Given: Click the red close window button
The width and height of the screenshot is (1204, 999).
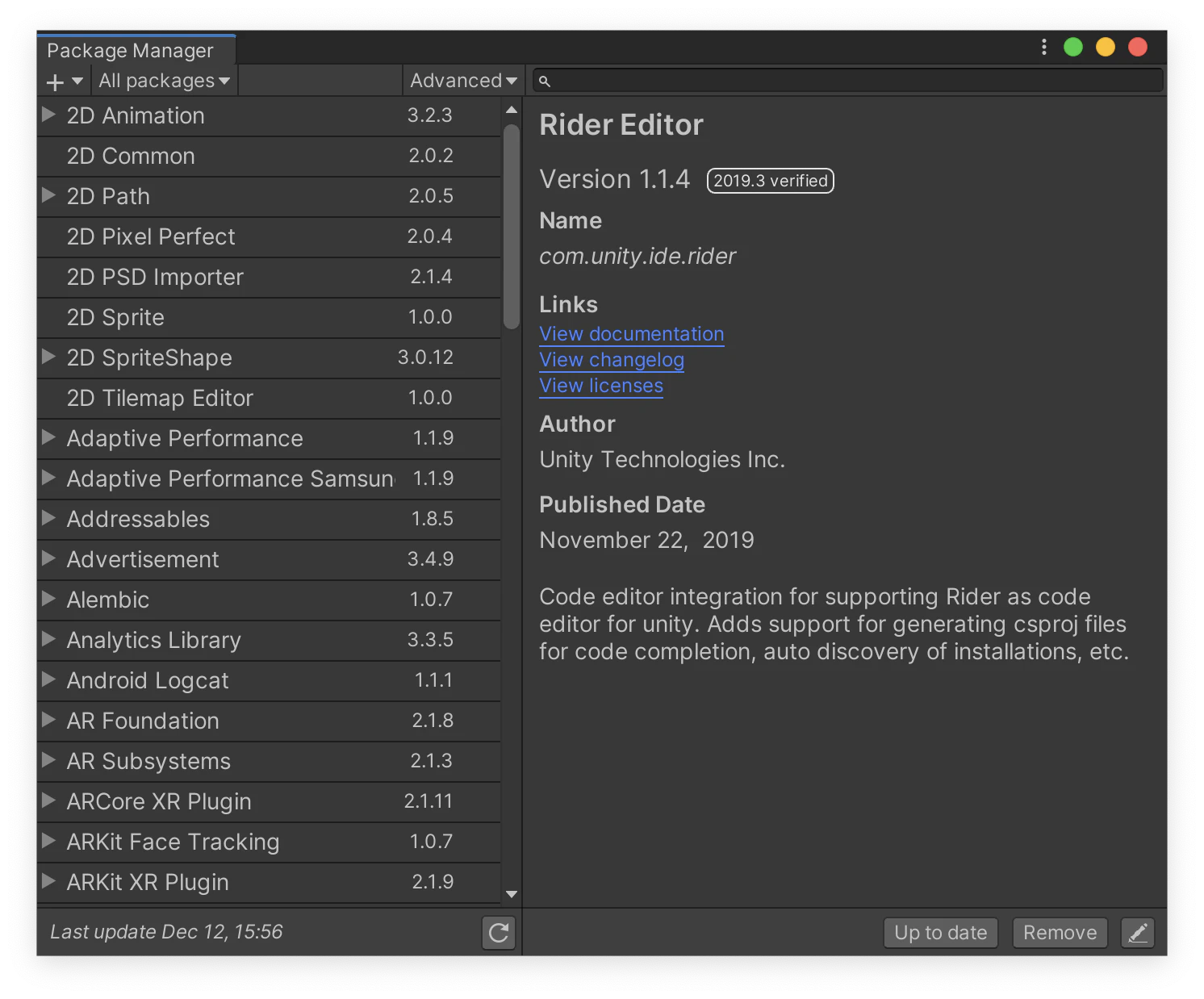Looking at the screenshot, I should click(x=1138, y=47).
